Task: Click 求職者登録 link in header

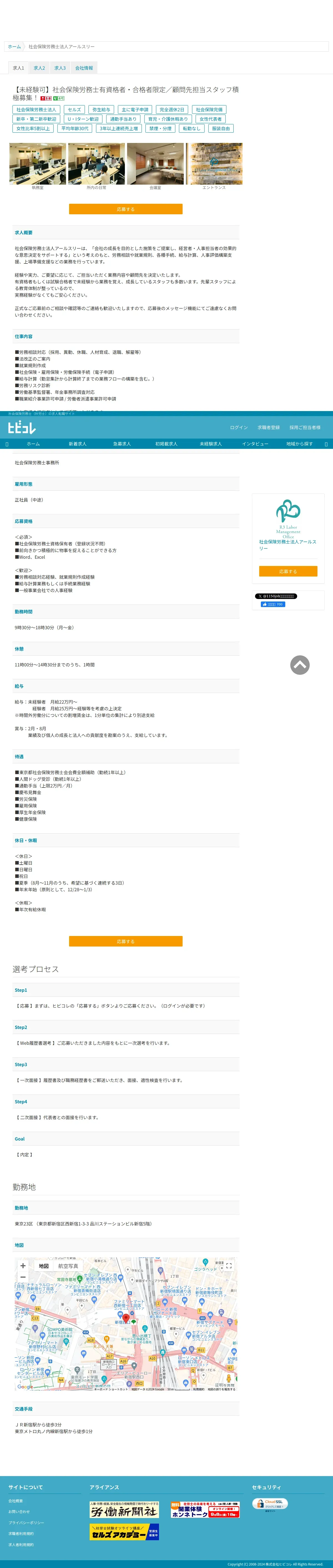Action: click(268, 427)
